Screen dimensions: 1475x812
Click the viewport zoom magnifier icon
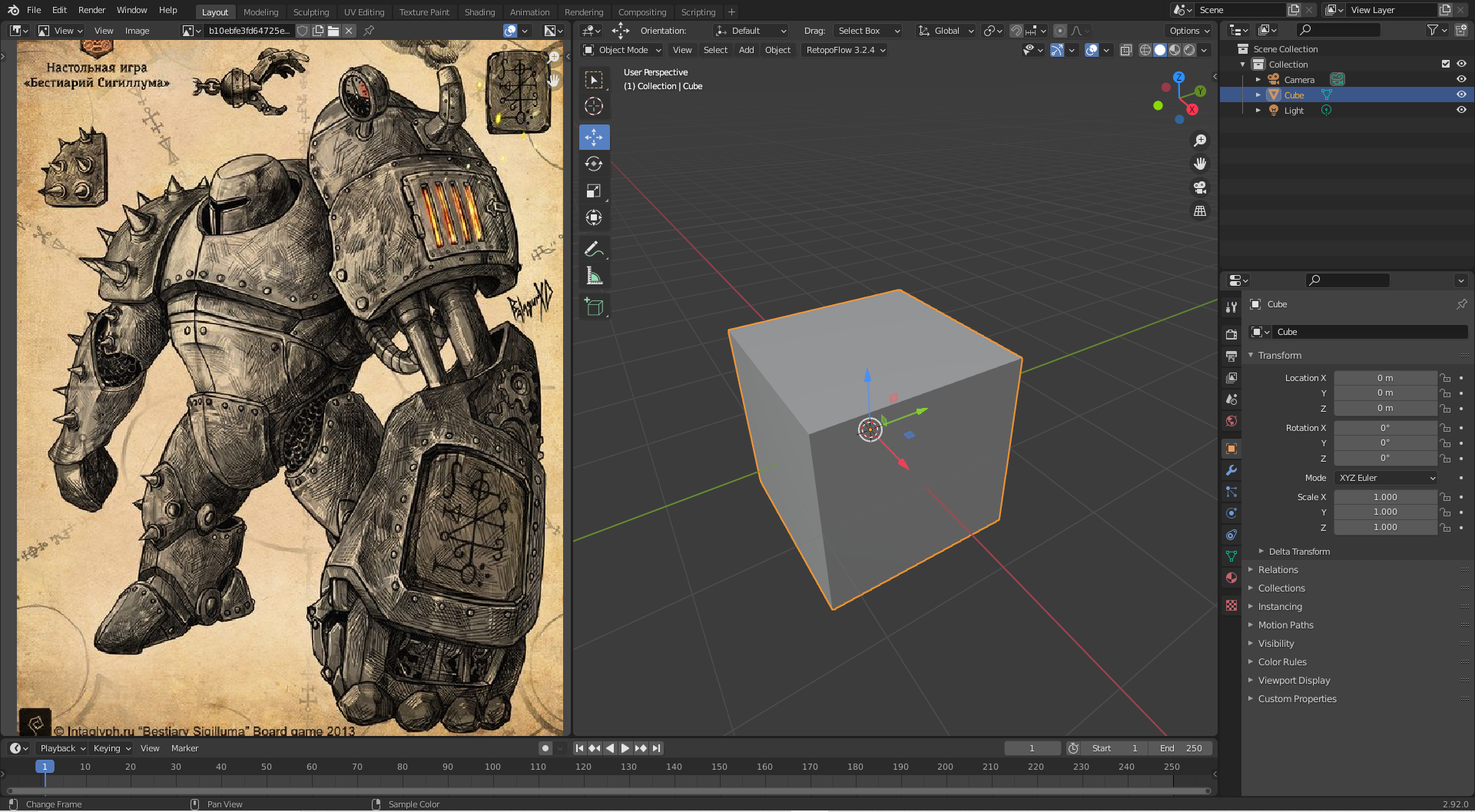(x=1200, y=141)
